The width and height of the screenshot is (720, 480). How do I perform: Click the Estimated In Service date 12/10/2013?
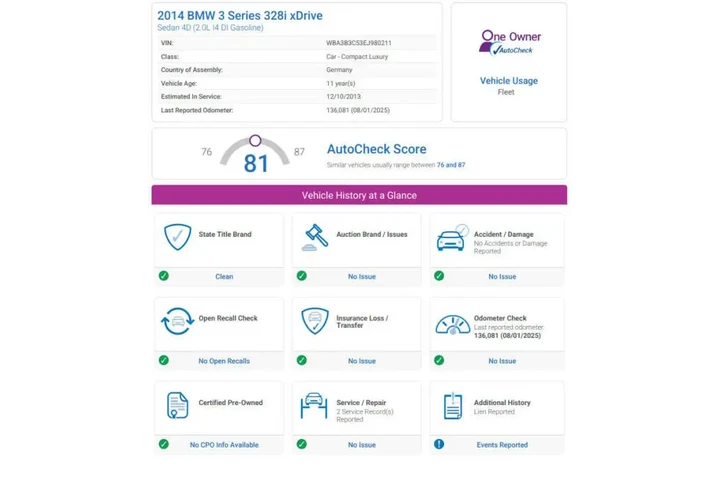pyautogui.click(x=343, y=97)
